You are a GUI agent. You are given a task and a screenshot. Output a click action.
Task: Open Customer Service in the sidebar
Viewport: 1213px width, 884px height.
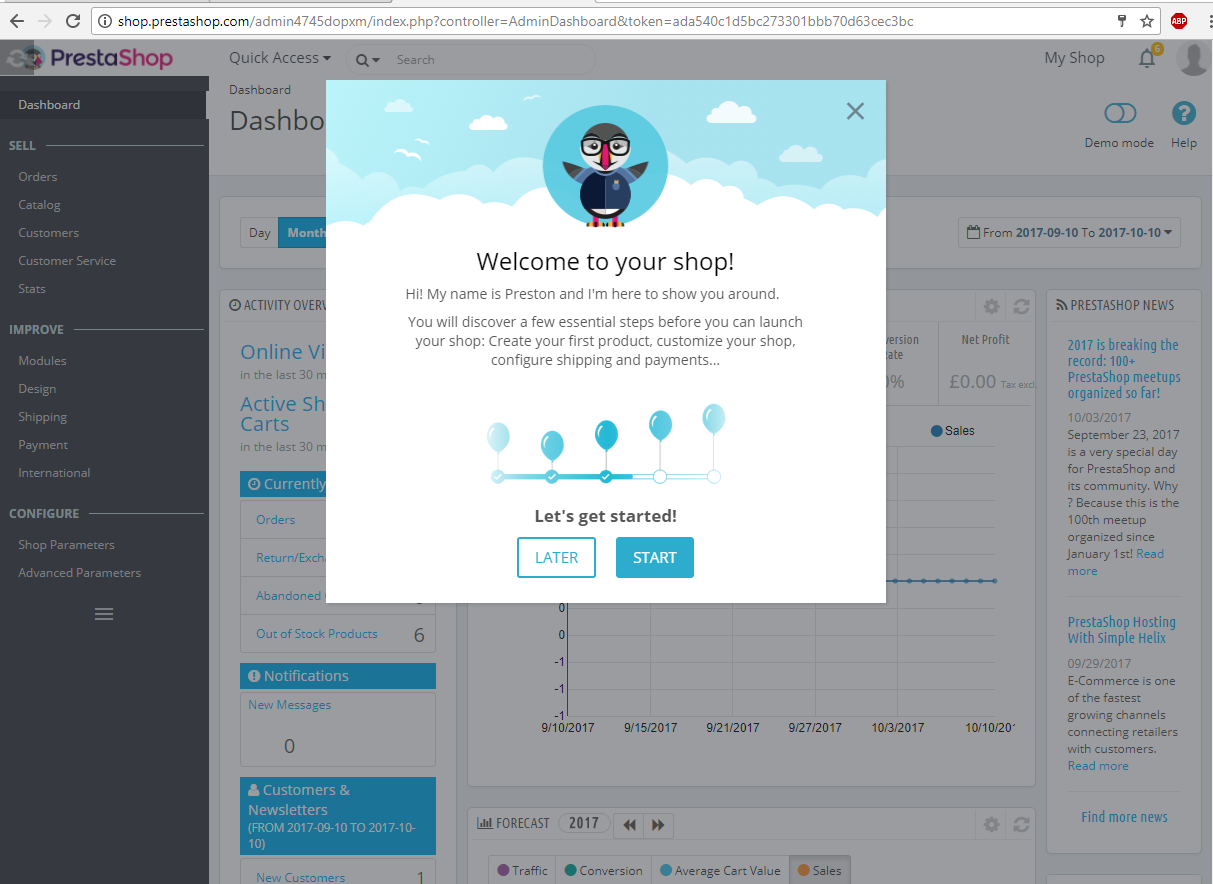[x=67, y=261]
